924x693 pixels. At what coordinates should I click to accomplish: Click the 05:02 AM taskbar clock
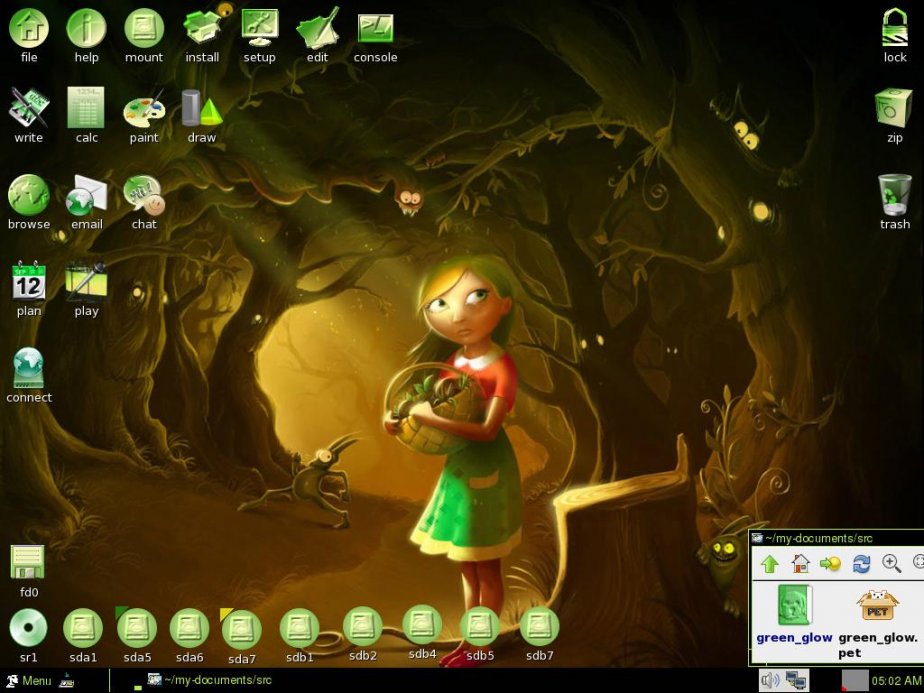896,681
